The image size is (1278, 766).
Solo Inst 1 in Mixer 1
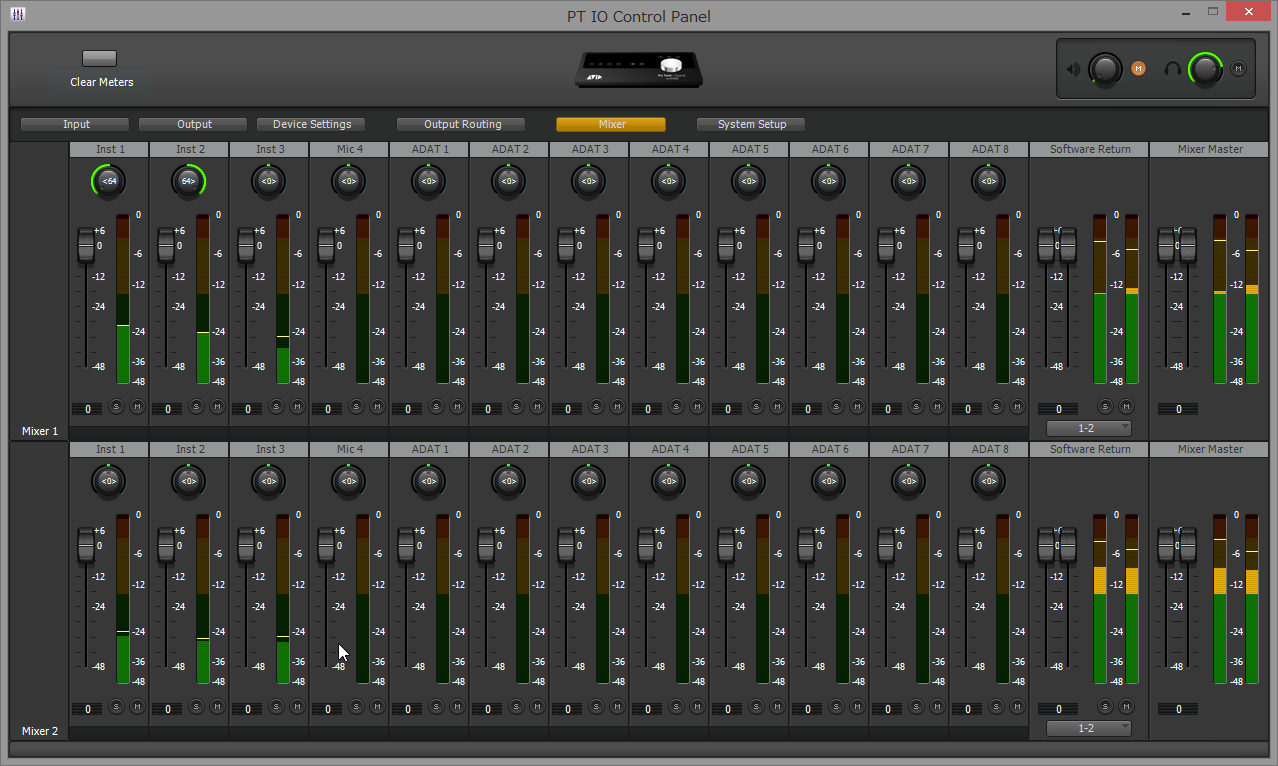tap(116, 406)
